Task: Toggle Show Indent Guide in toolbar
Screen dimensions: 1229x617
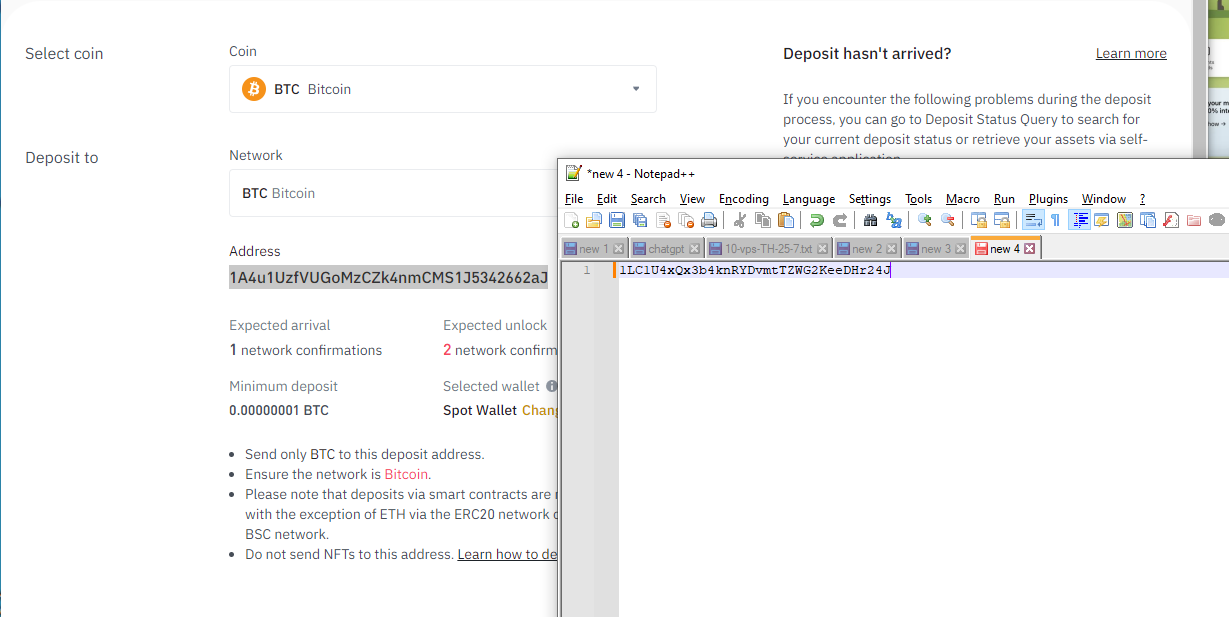Action: [x=1081, y=220]
